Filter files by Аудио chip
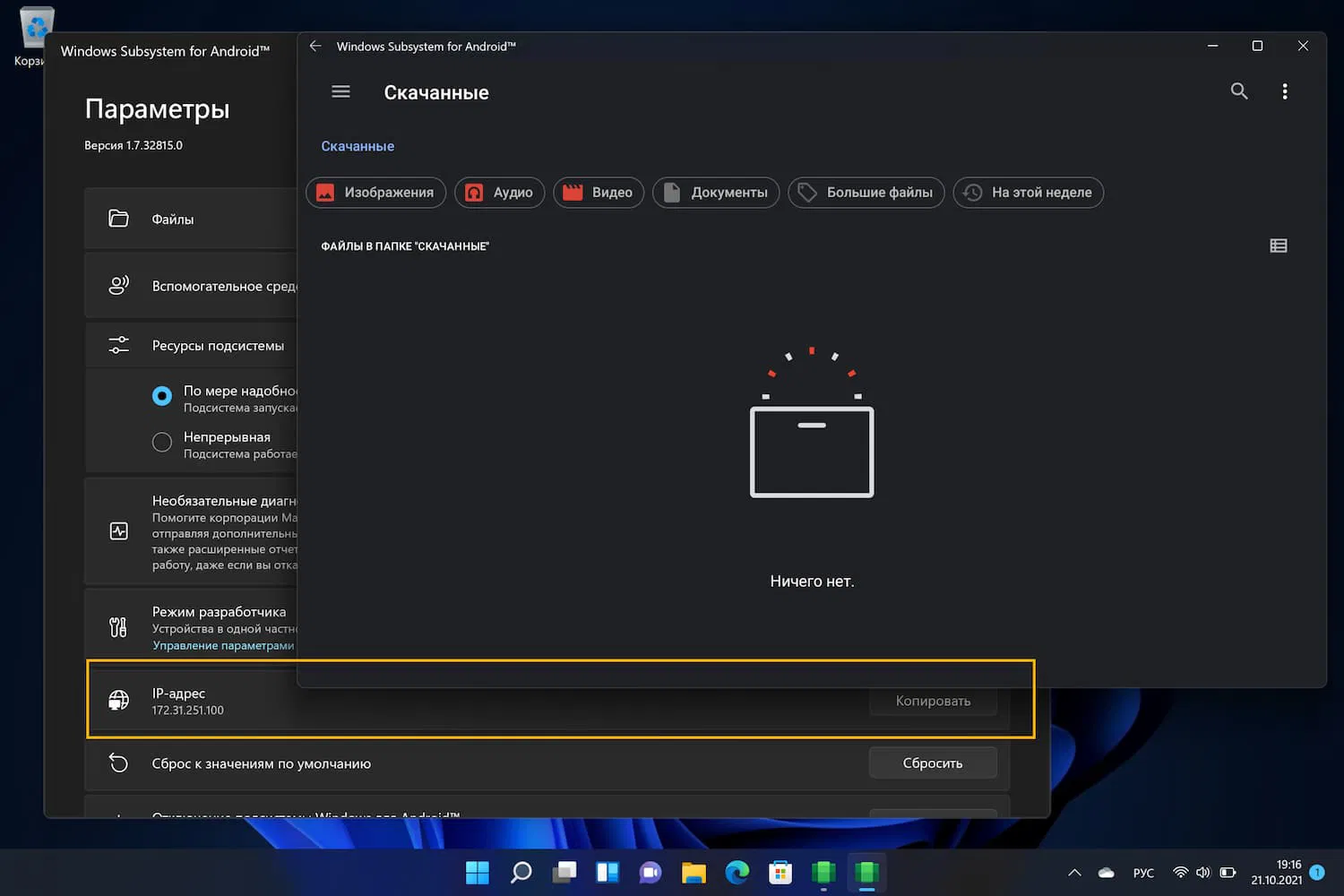 coord(500,193)
